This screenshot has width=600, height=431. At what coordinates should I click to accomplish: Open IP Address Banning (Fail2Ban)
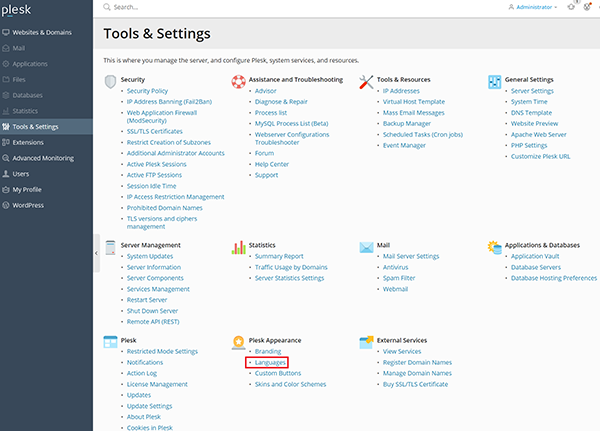169,101
